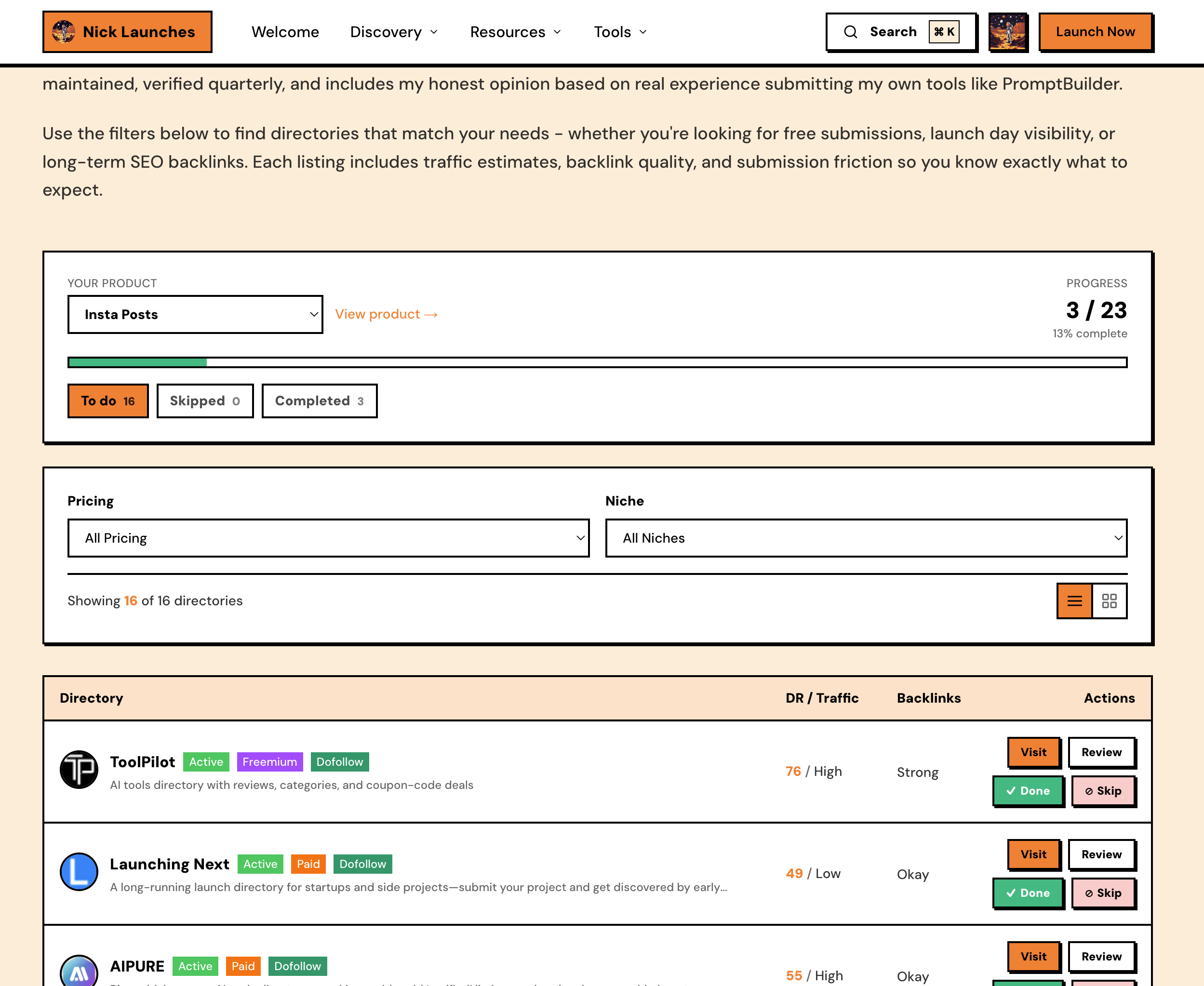Click the Launch Now button
The width and height of the screenshot is (1204, 986).
coord(1096,32)
